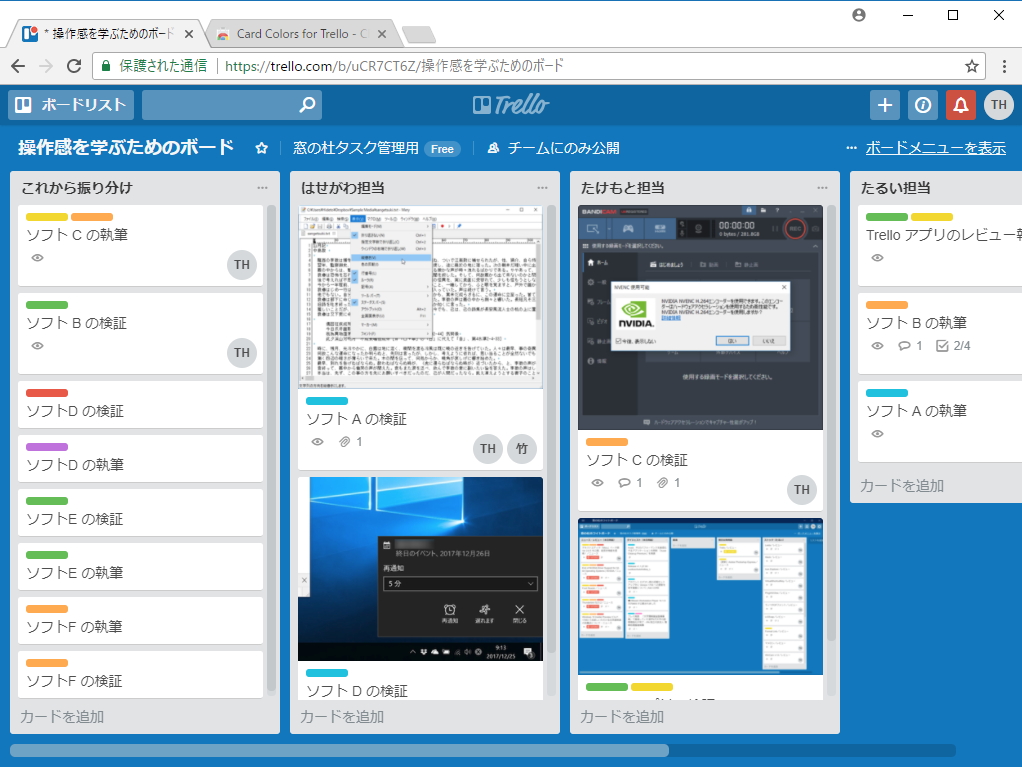Click the たるい担当 list title
The height and width of the screenshot is (767, 1022).
895,188
